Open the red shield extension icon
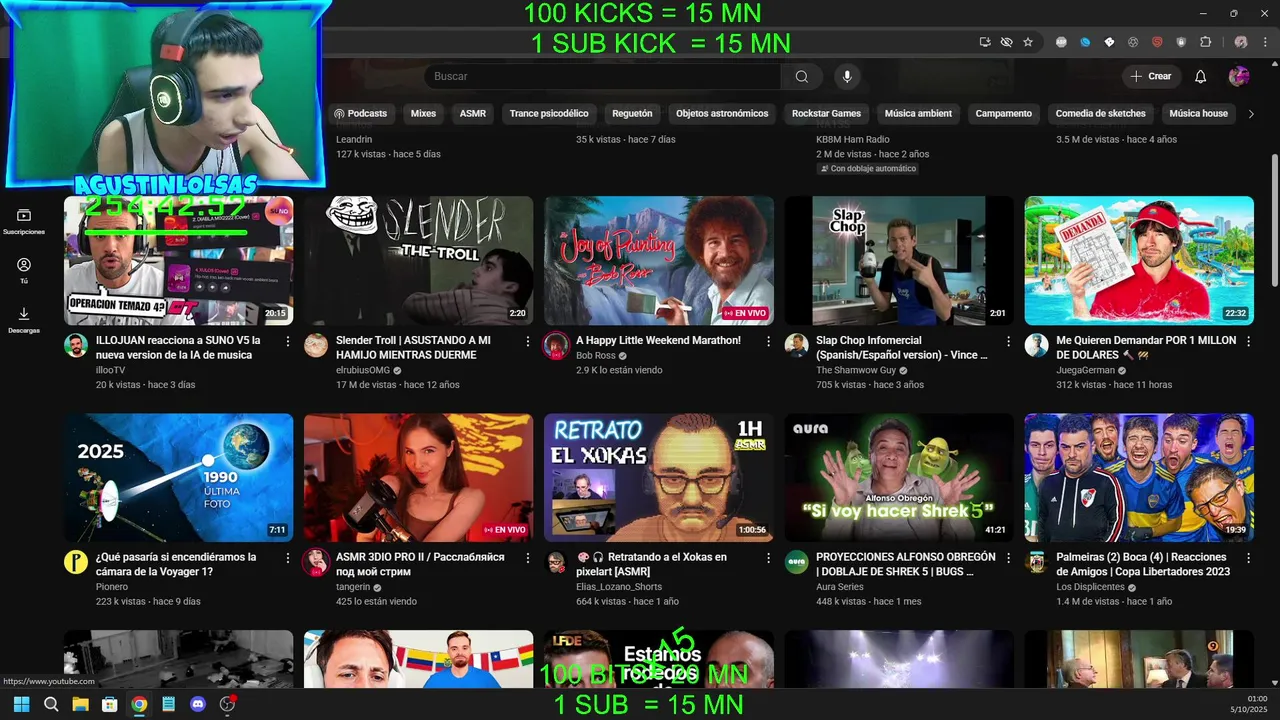1280x720 pixels. coord(1157,42)
